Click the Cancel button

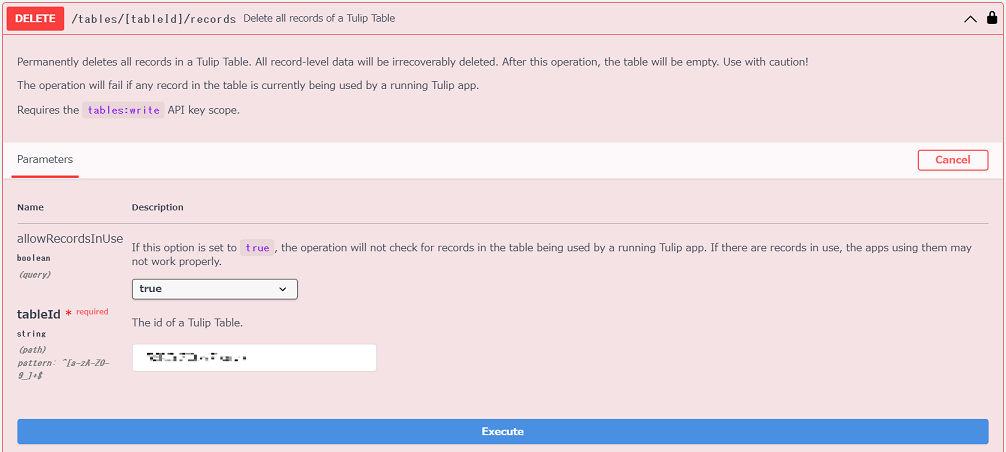click(953, 160)
